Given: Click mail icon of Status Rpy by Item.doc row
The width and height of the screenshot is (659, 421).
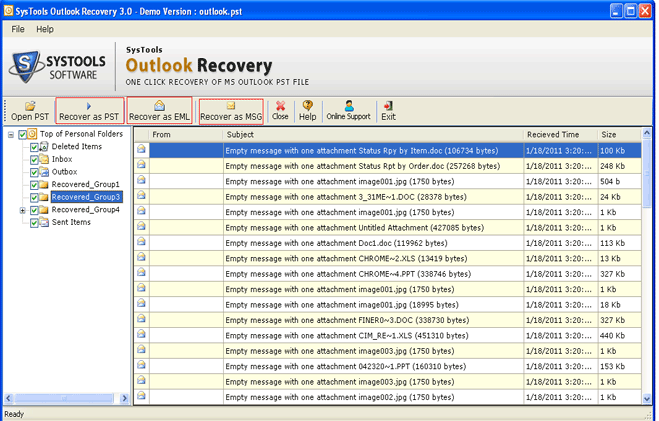Looking at the screenshot, I should 142,149.
